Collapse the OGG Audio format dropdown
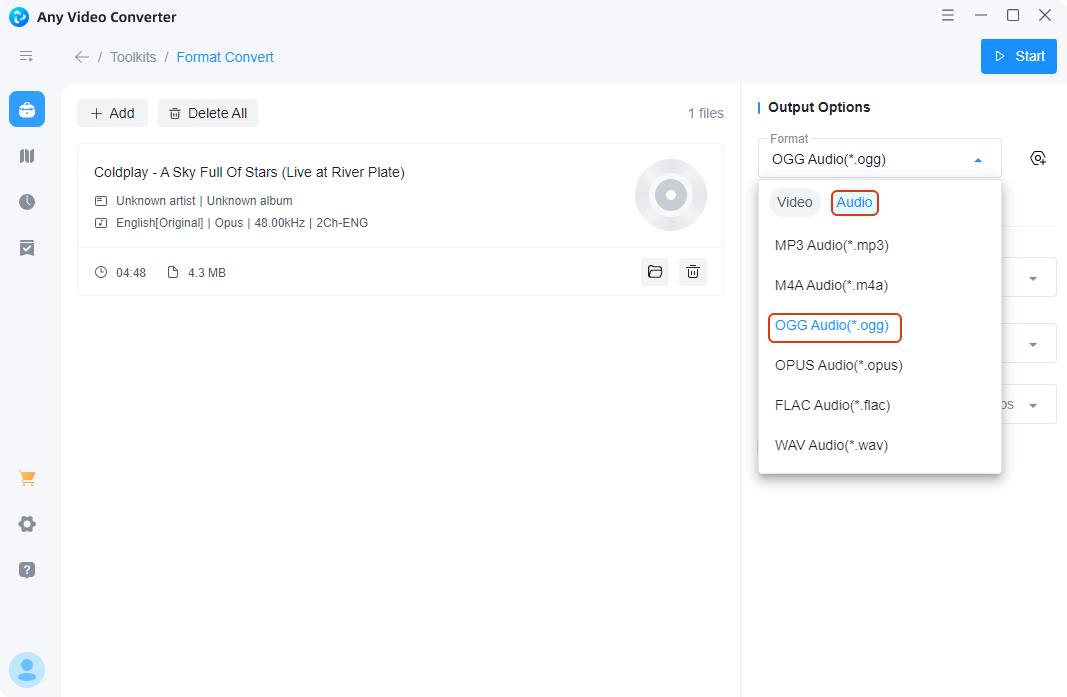This screenshot has height=697, width=1067. 978,159
